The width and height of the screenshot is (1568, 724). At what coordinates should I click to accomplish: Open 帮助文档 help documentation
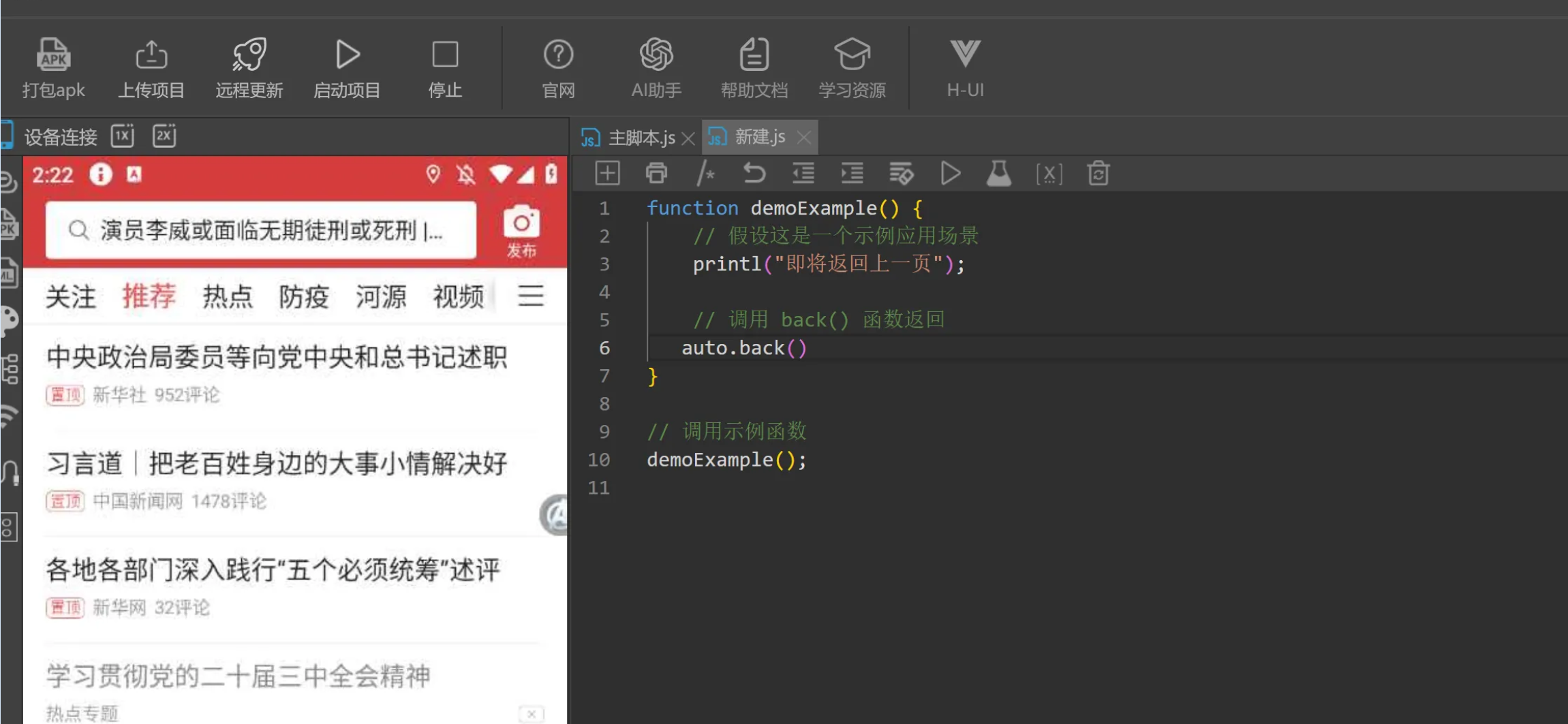point(754,68)
